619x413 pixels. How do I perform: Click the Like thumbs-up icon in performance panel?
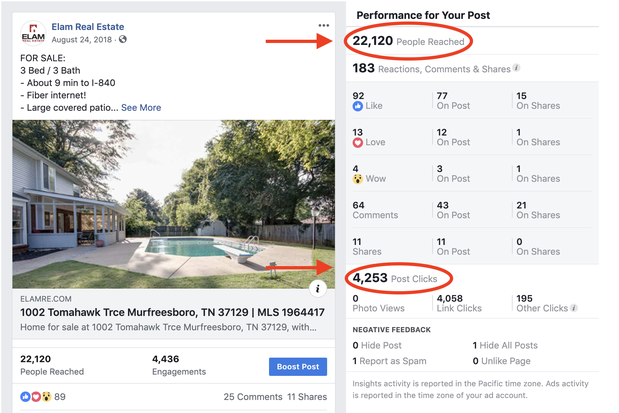tap(358, 105)
